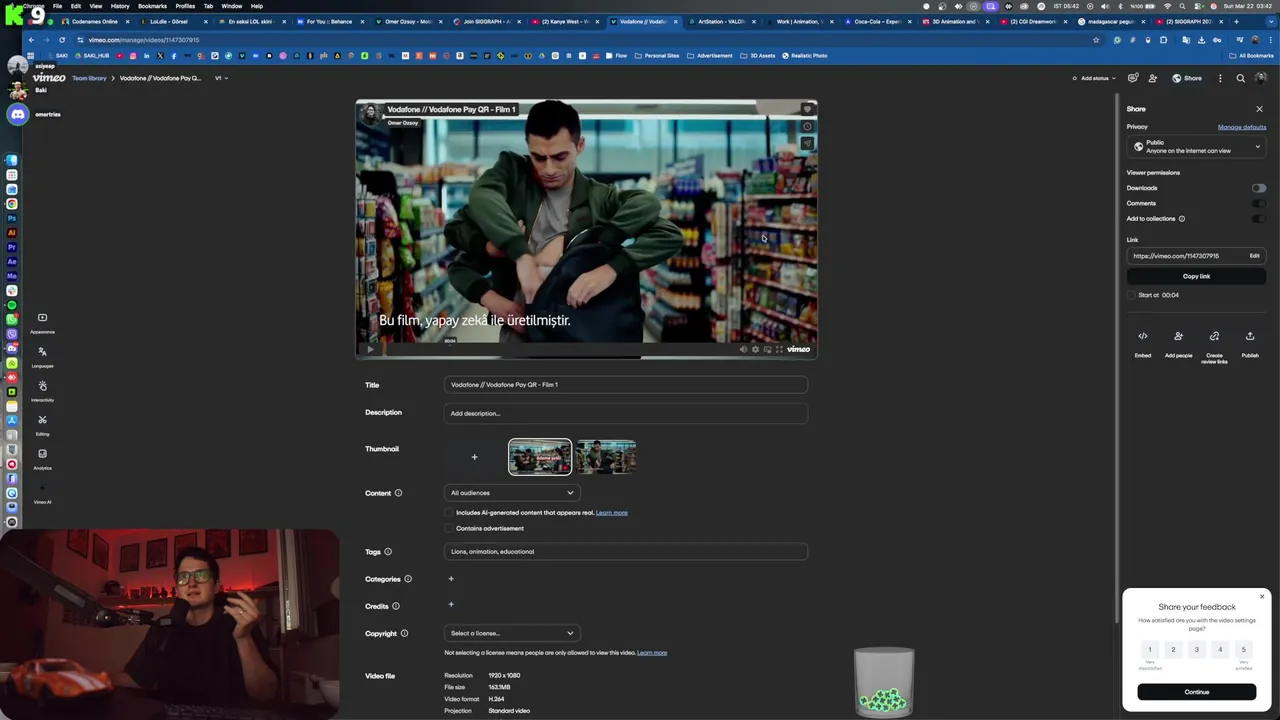Screen dimensions: 1280x720
Task: Open the Bookmarks menu
Action: point(152,6)
